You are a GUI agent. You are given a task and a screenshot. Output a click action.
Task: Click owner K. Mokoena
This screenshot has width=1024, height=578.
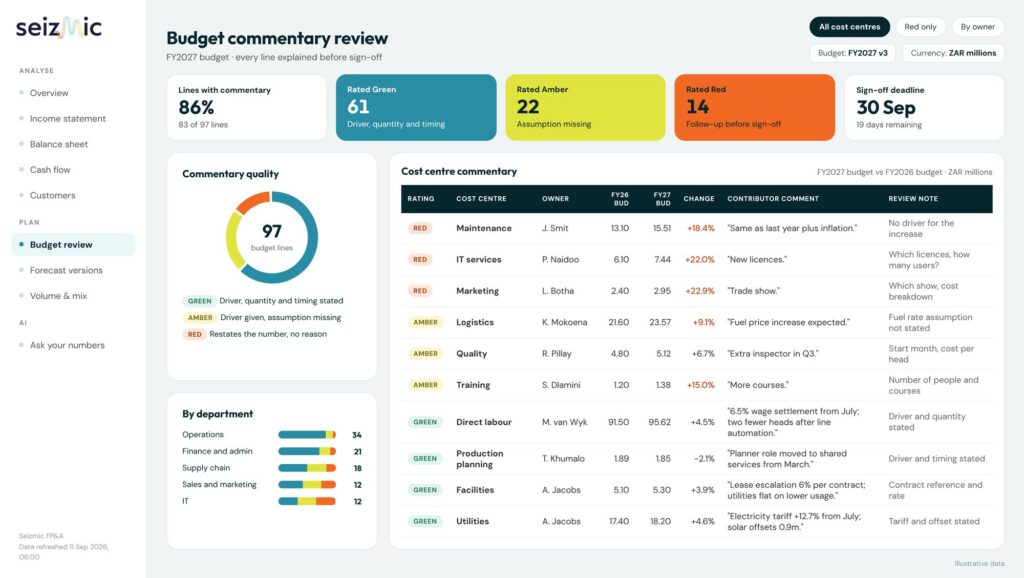click(x=564, y=323)
